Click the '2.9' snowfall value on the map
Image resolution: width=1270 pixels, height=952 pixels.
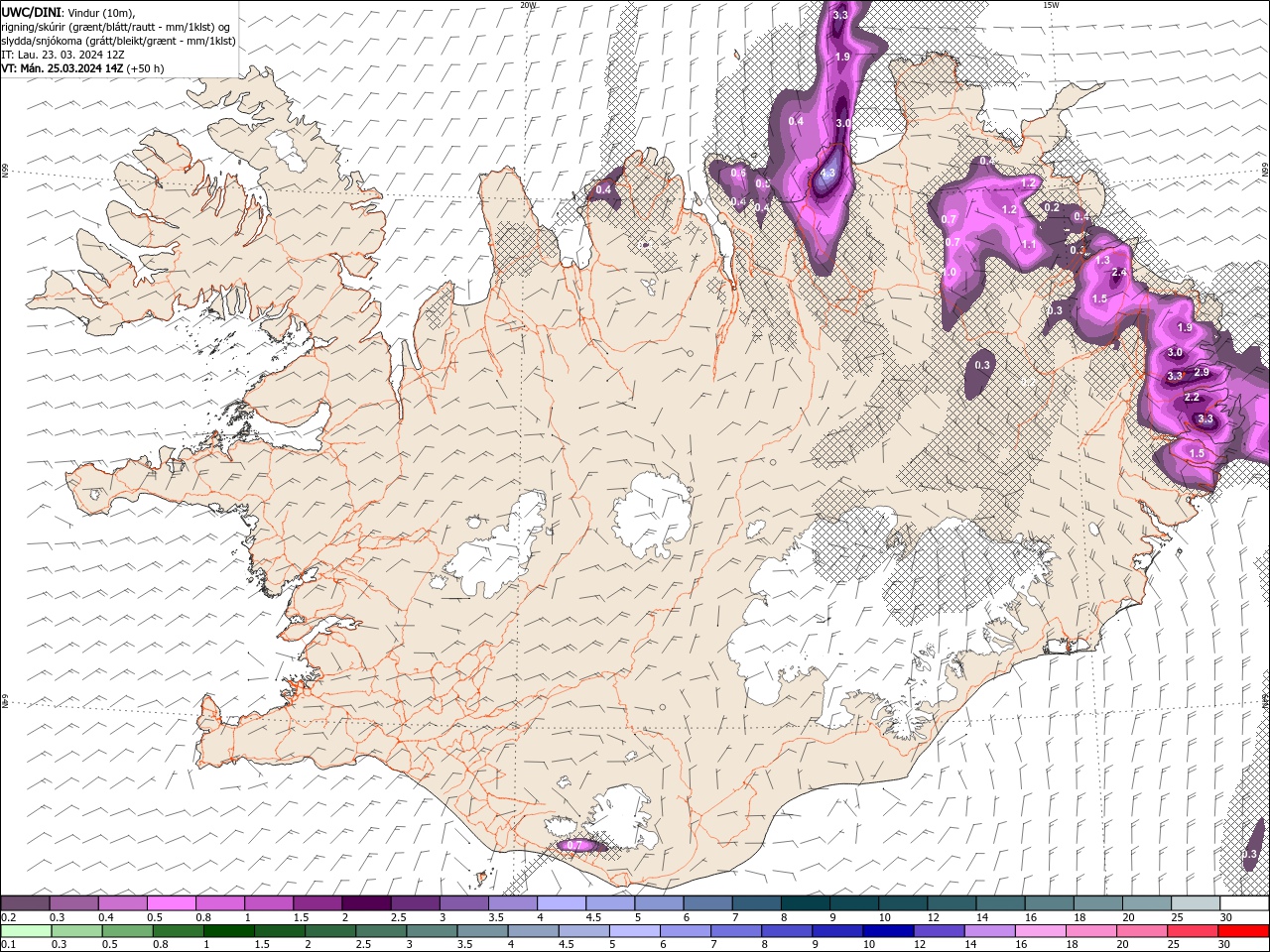point(1202,372)
